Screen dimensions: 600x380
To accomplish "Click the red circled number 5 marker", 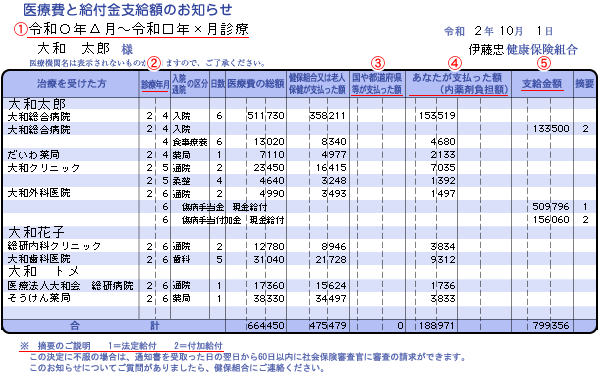I will 544,63.
